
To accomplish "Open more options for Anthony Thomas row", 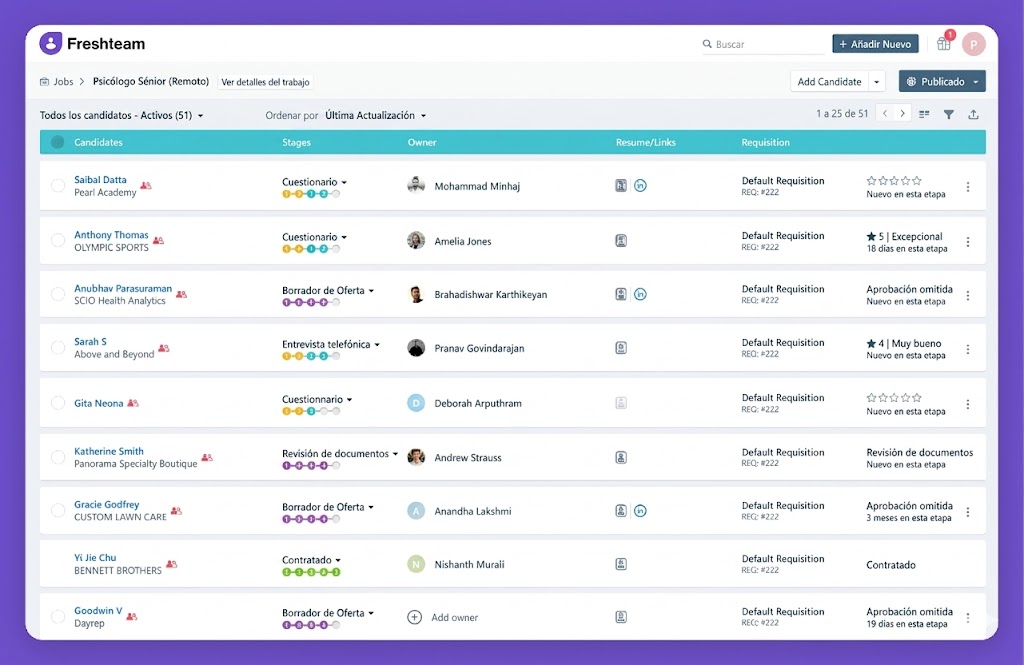I will 968,242.
